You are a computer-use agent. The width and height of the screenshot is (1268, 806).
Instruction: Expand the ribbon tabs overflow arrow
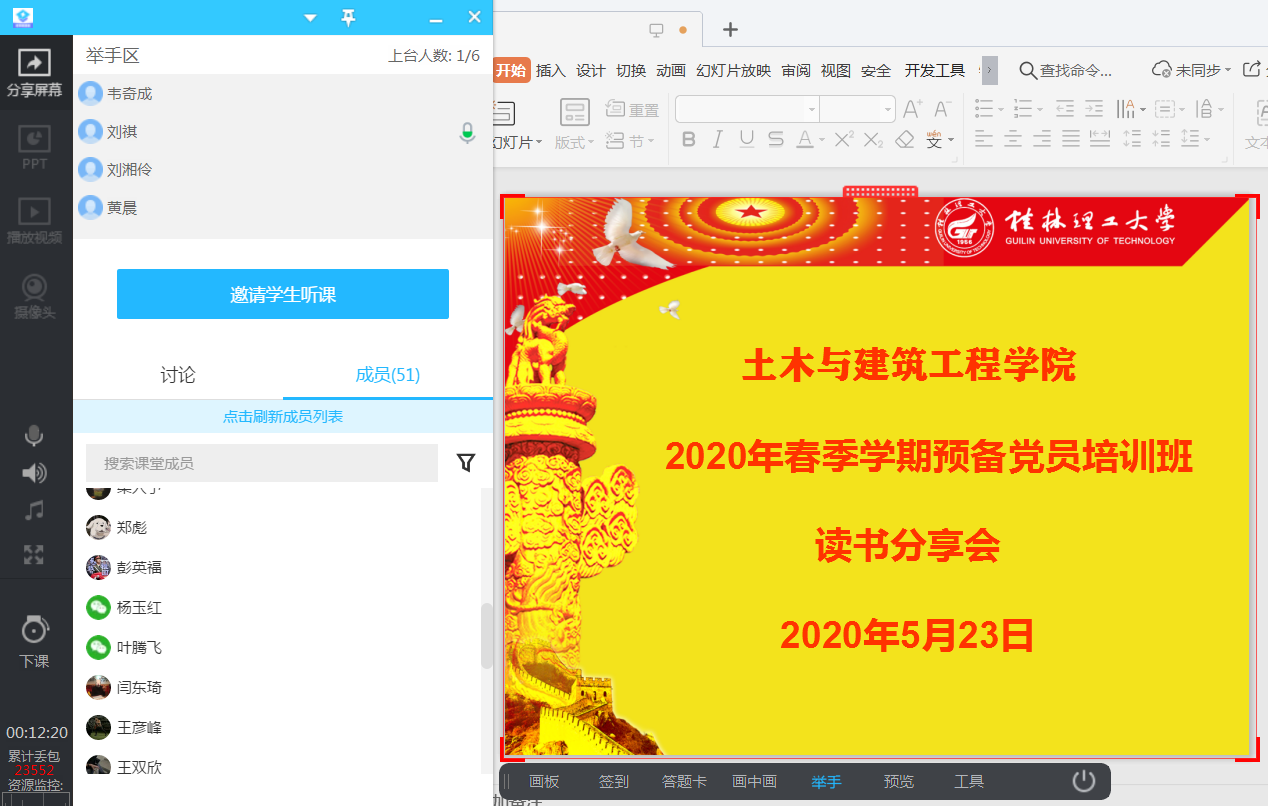[x=989, y=70]
